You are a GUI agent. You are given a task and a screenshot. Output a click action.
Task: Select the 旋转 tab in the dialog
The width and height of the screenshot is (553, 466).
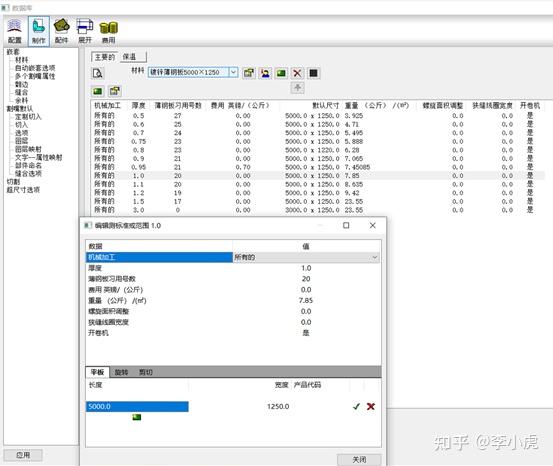(121, 372)
